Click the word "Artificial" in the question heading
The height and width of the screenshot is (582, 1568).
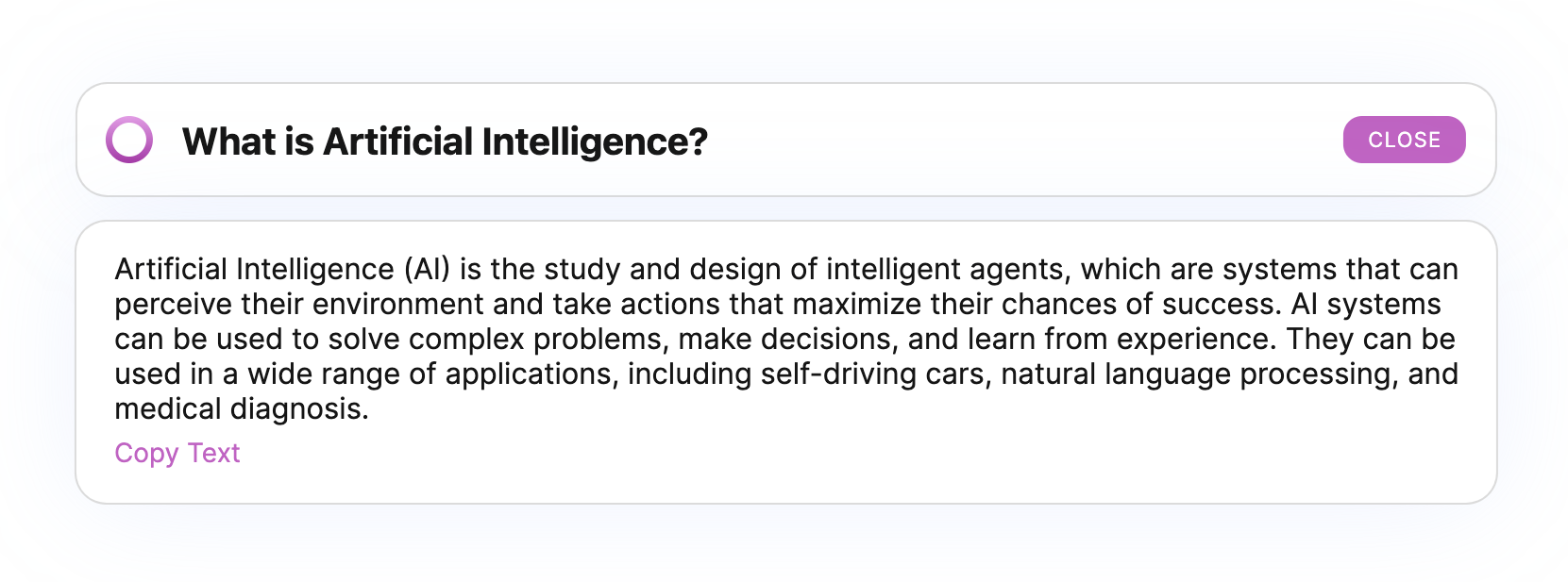(397, 141)
